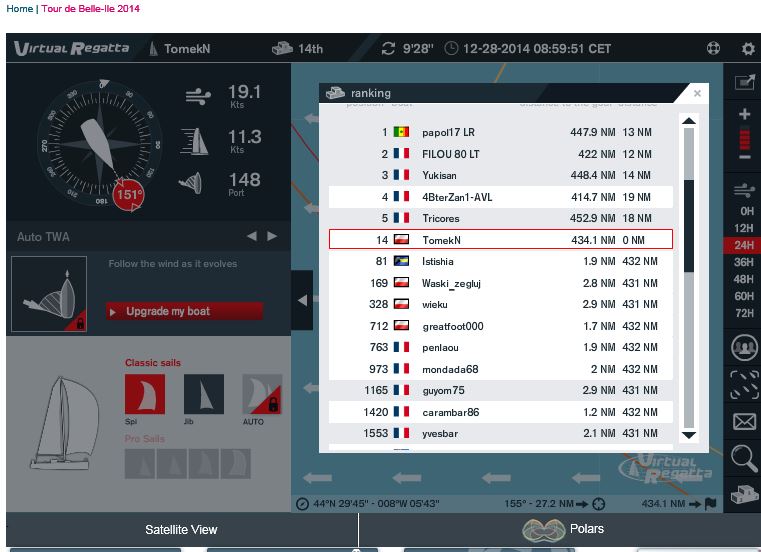Click the Upgrade my boat button
Screen dimensions: 761x552
(x=185, y=311)
